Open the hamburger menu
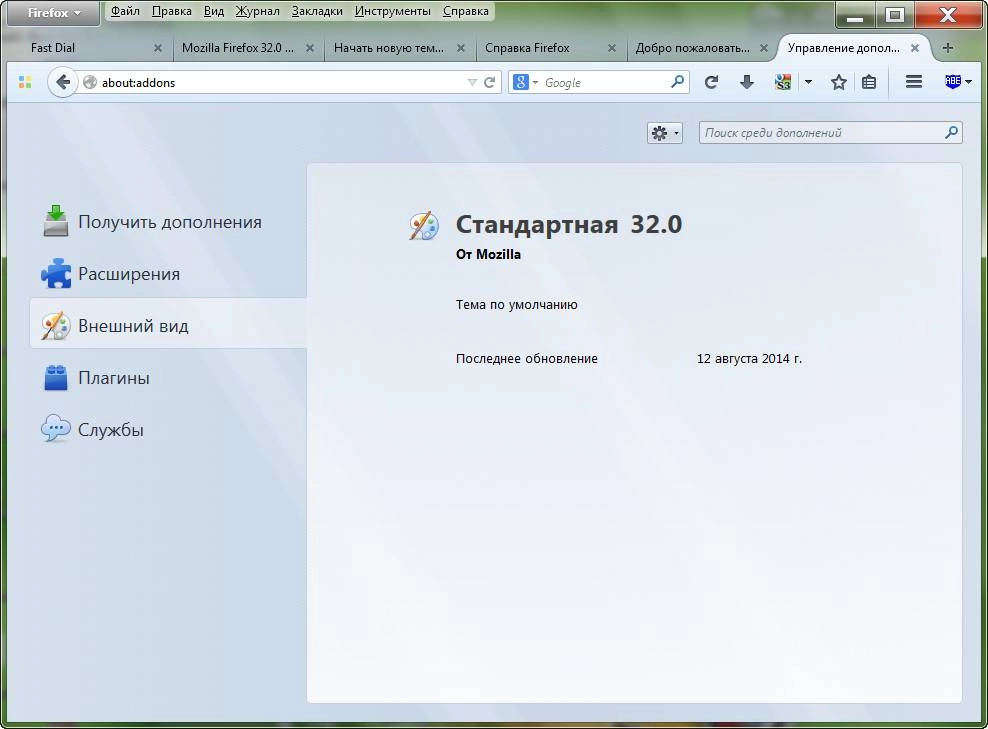 pos(914,82)
